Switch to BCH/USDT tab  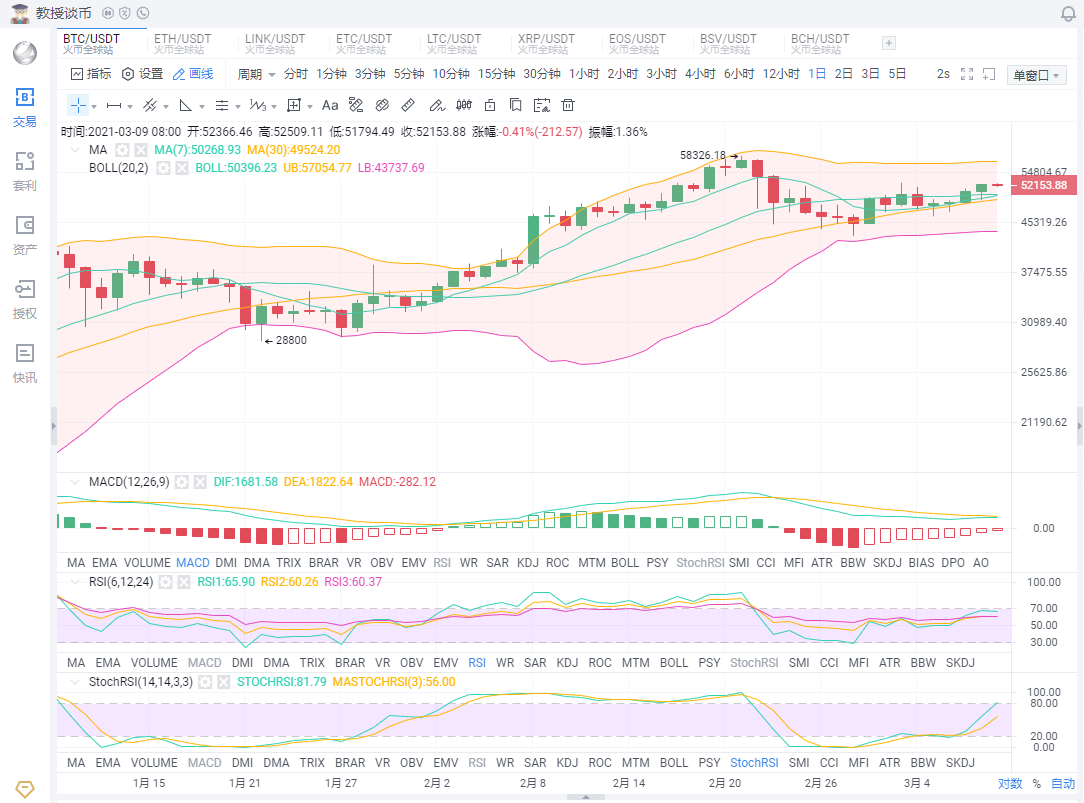pos(820,44)
